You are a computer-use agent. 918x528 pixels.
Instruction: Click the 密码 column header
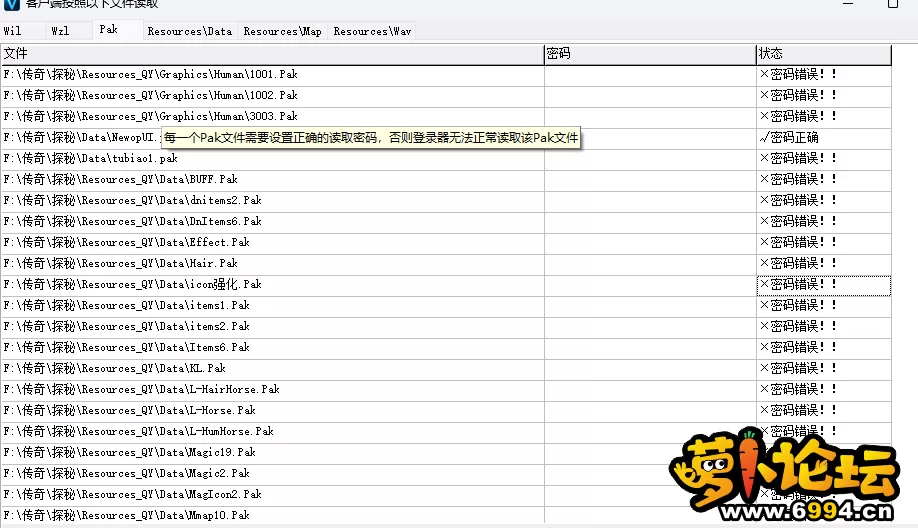pyautogui.click(x=650, y=54)
